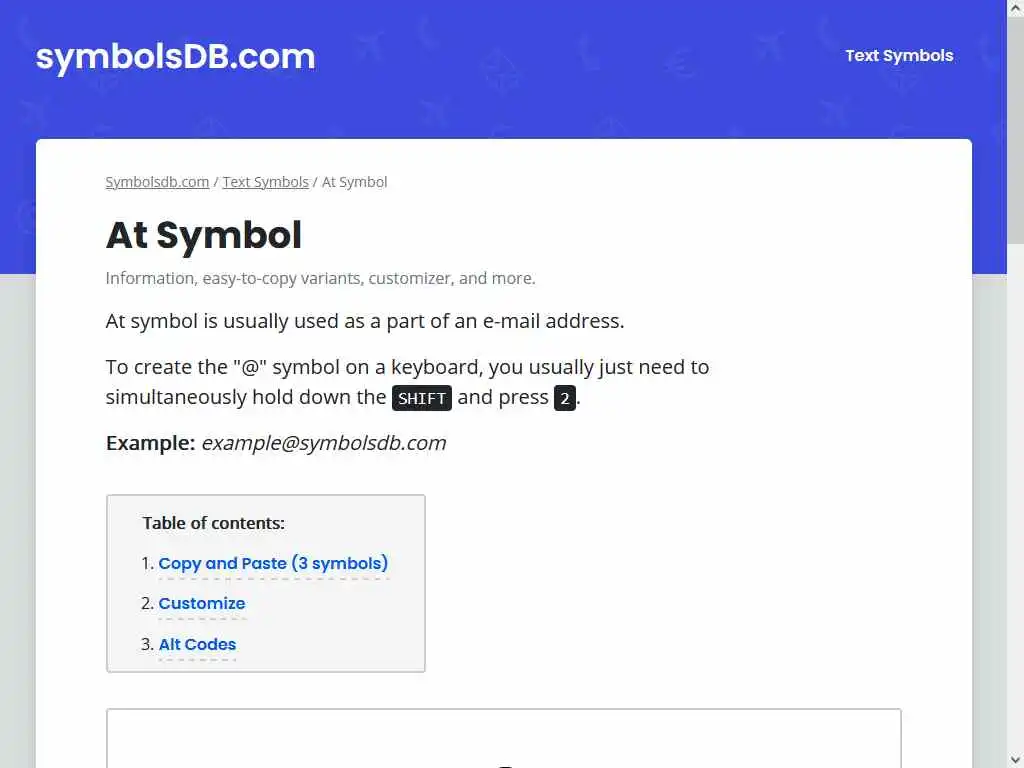The height and width of the screenshot is (768, 1024).
Task: Click the SHIFT key badge
Action: tap(421, 398)
